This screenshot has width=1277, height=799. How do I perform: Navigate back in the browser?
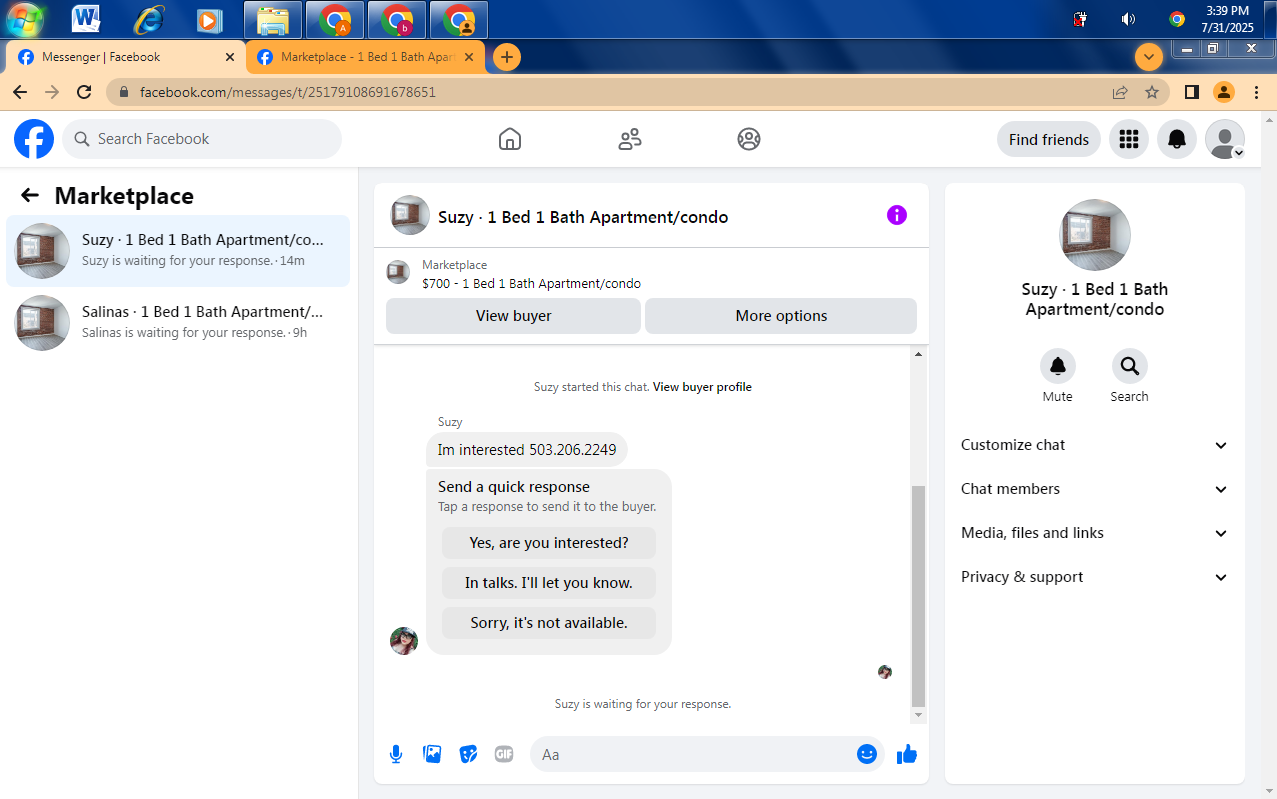point(20,92)
